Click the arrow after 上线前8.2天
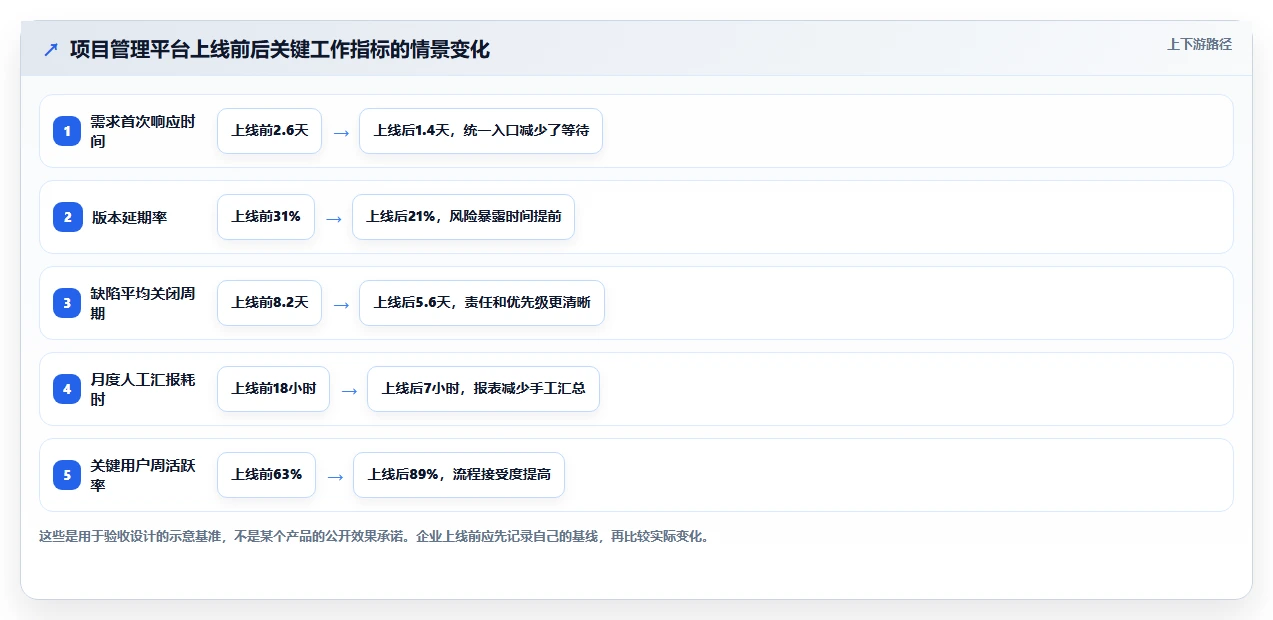 pos(341,304)
